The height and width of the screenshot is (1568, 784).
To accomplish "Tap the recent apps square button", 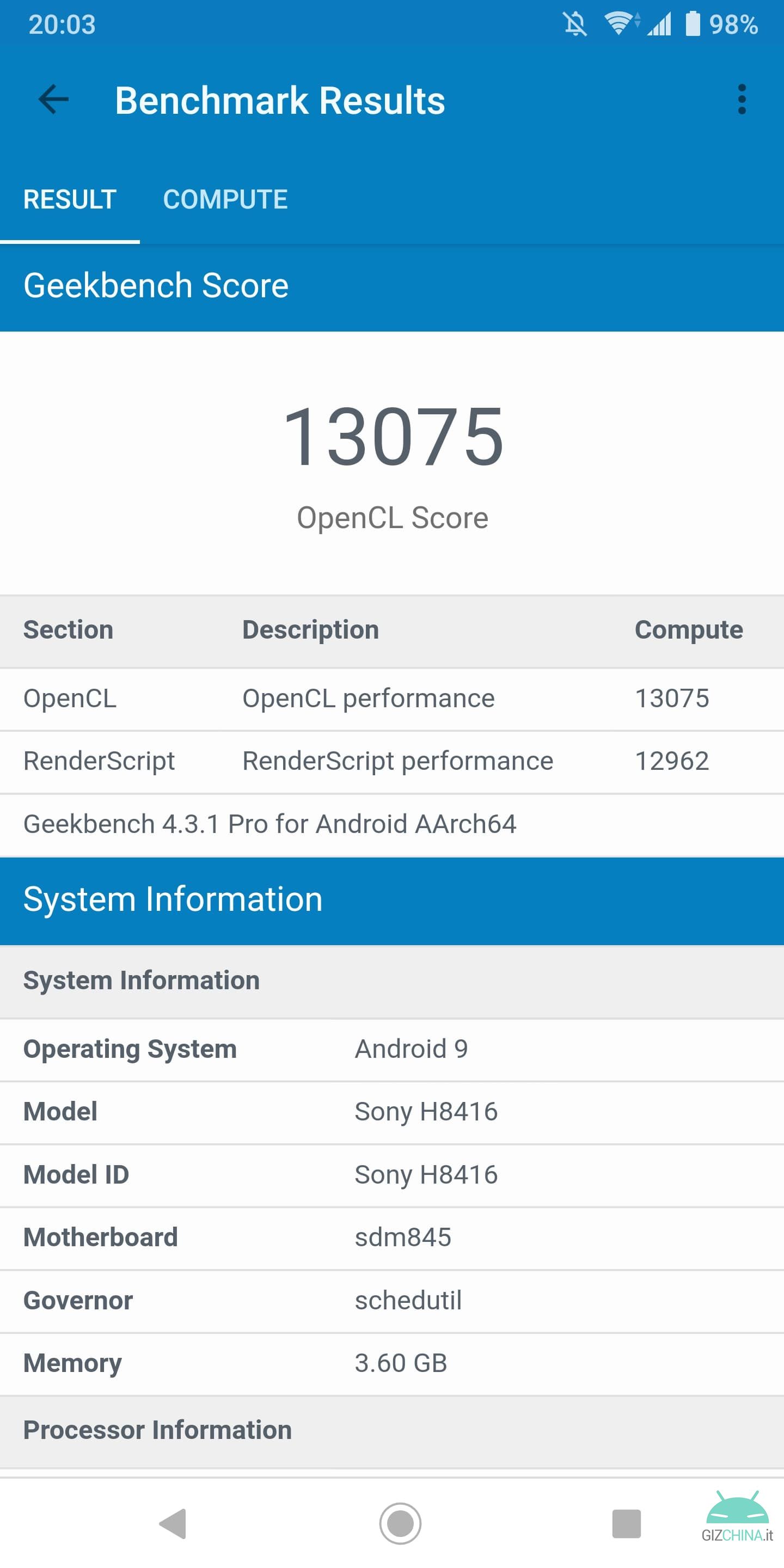I will coord(626,1523).
